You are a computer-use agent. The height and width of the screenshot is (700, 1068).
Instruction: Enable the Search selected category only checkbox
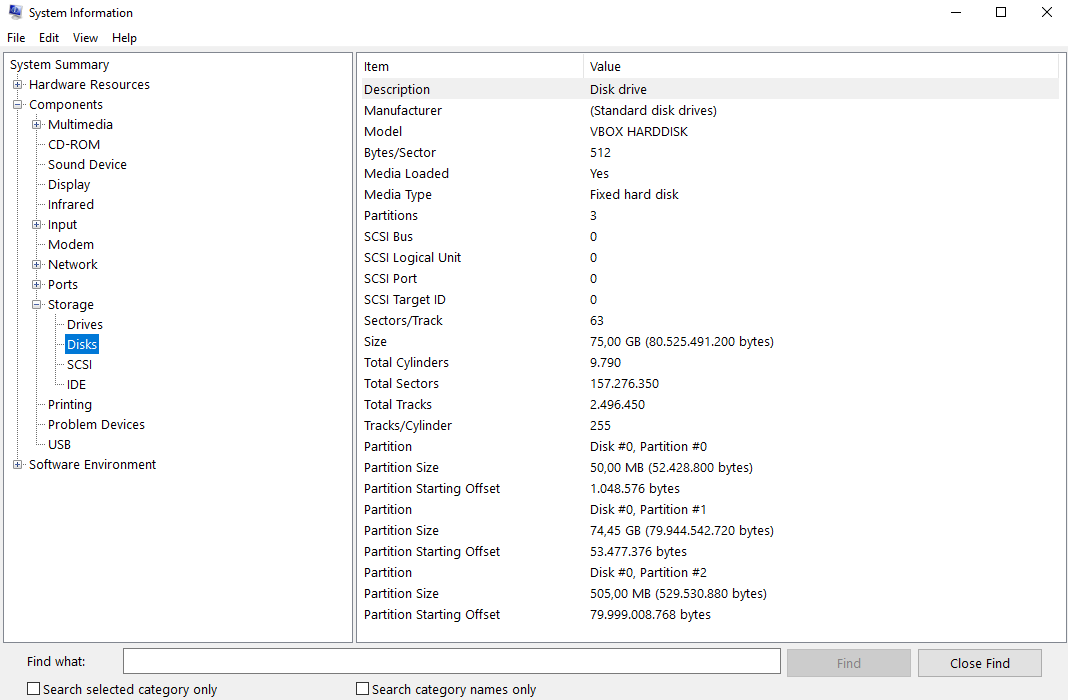click(x=33, y=689)
